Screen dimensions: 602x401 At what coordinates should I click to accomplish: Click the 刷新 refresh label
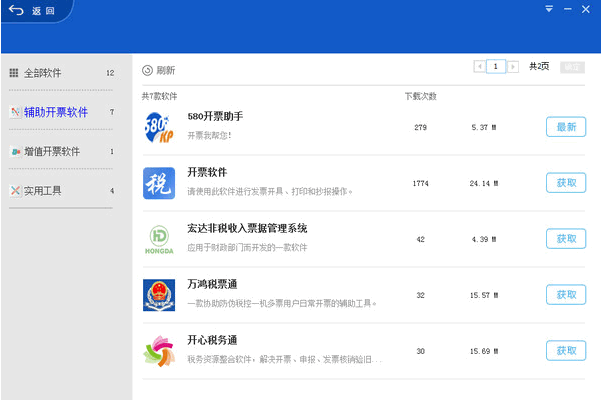(x=166, y=70)
